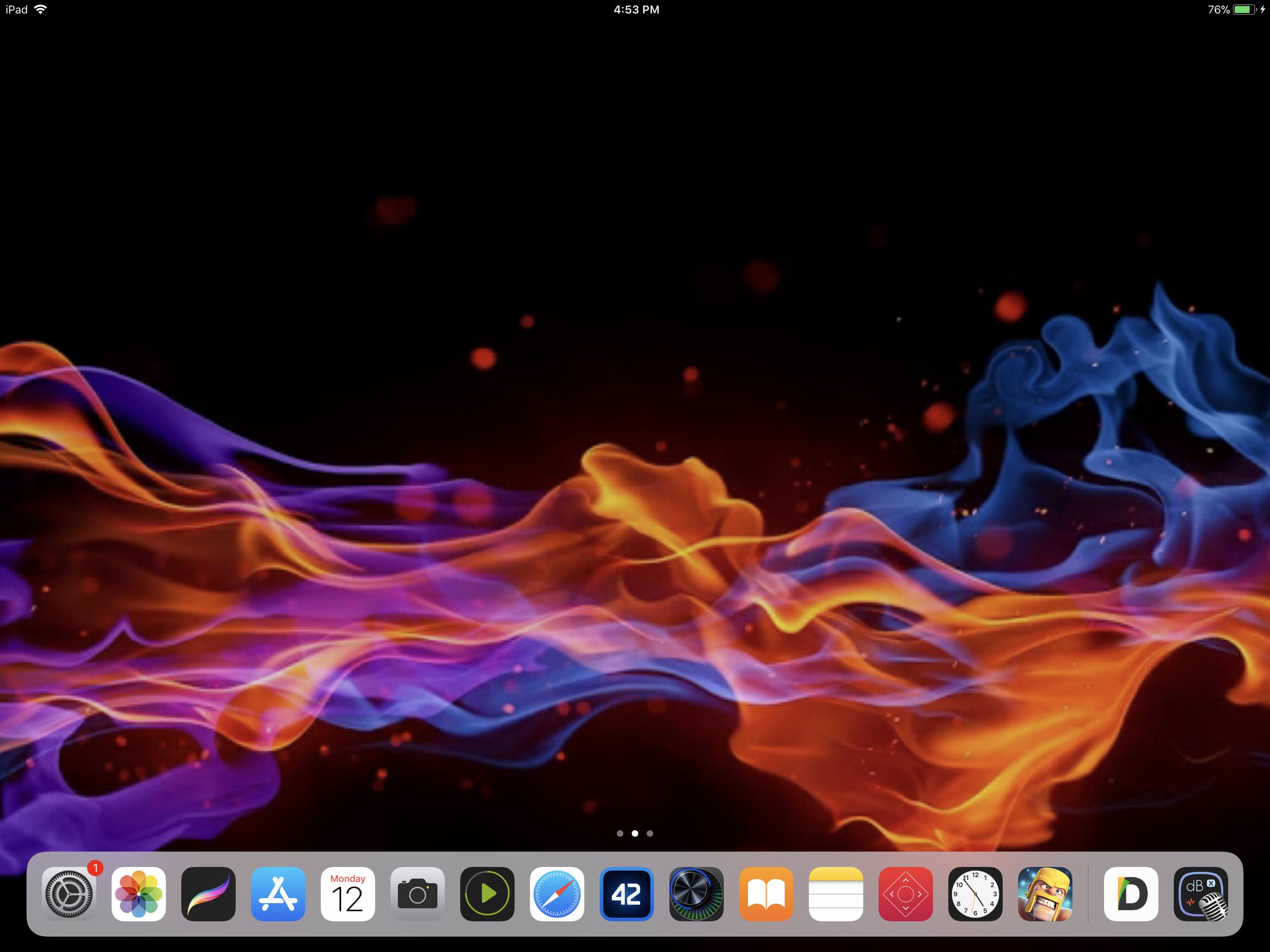
Task: Open the Settings app in dock
Action: (69, 894)
